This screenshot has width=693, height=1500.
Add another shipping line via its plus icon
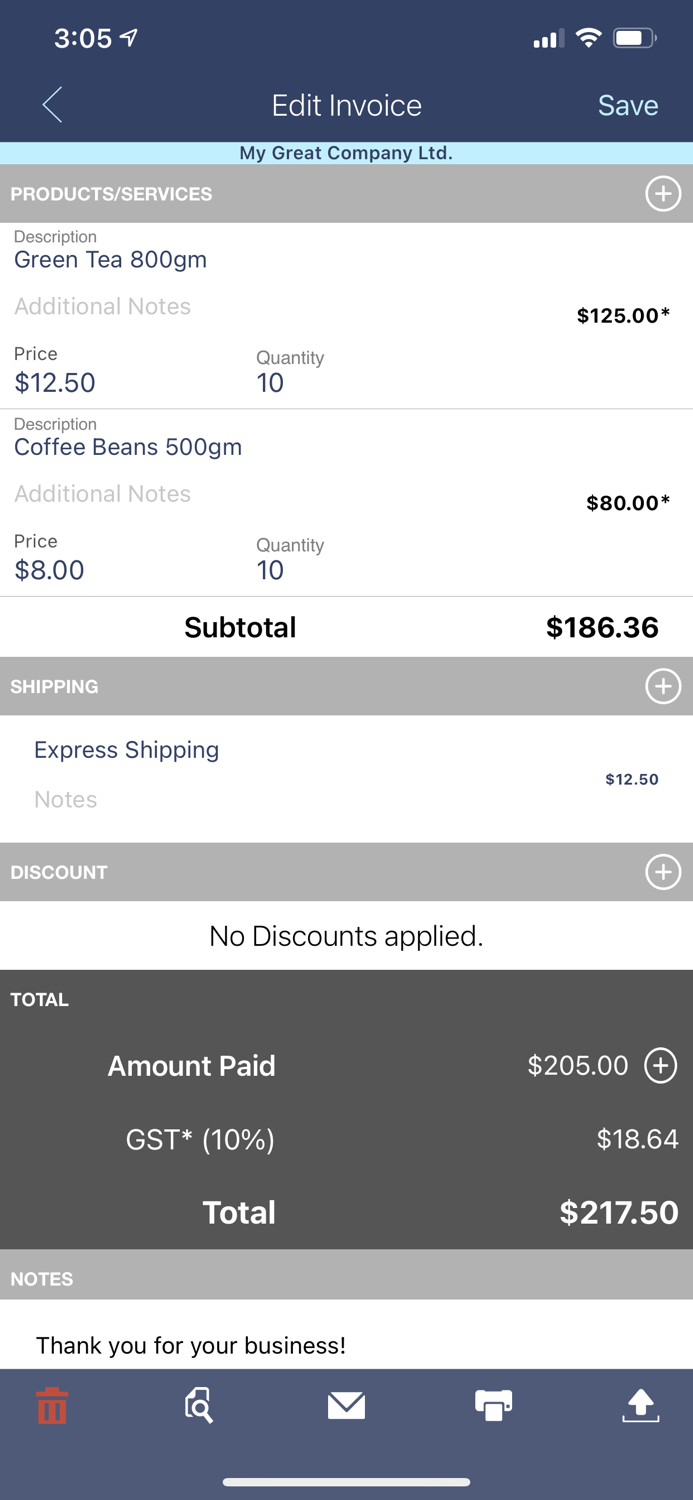tap(663, 687)
